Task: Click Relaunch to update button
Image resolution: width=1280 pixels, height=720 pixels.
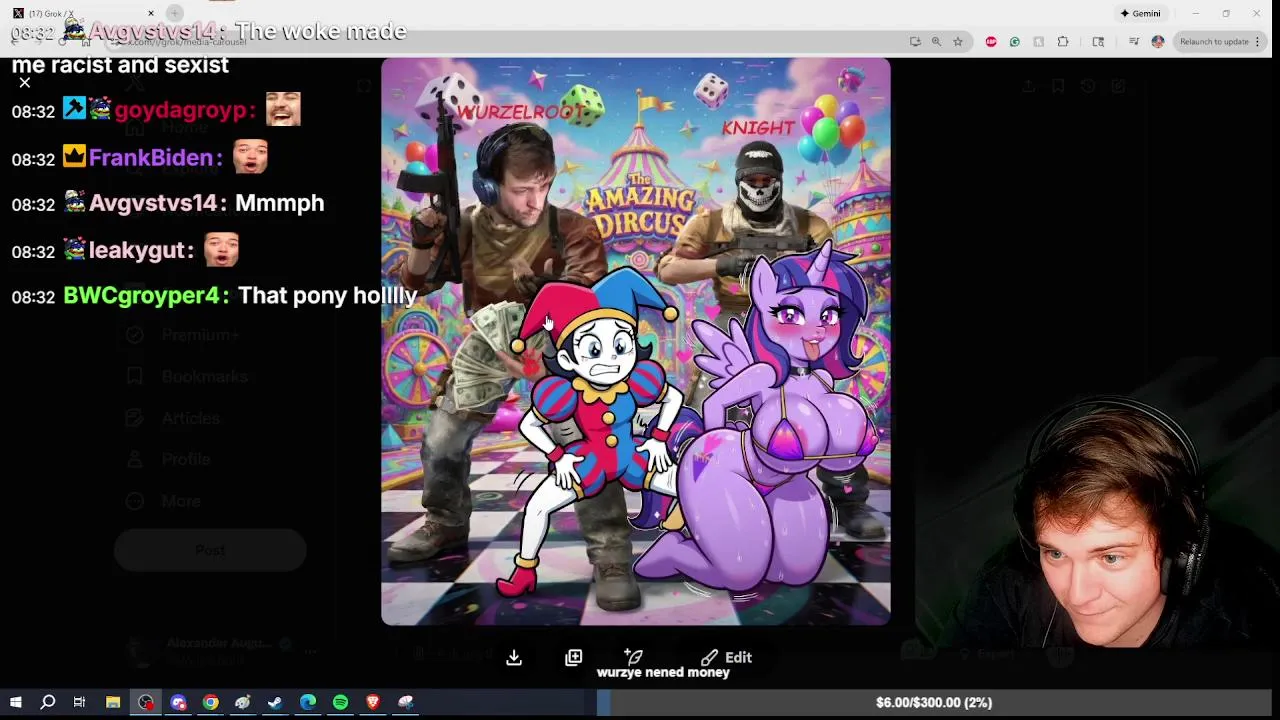Action: pyautogui.click(x=1220, y=41)
